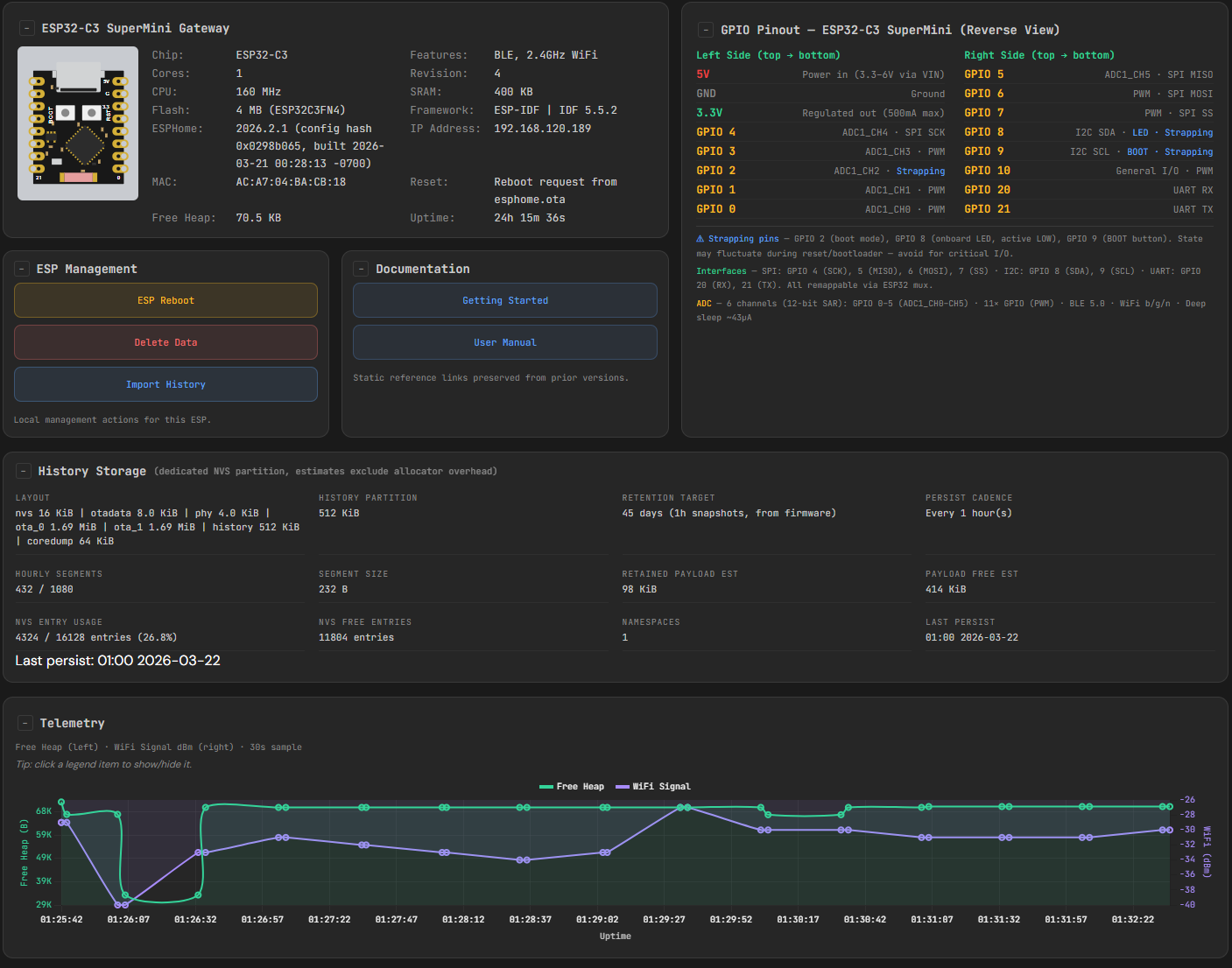Hide the Free Heap series via legend
Viewport: 1232px width, 968px height.
coord(580,787)
